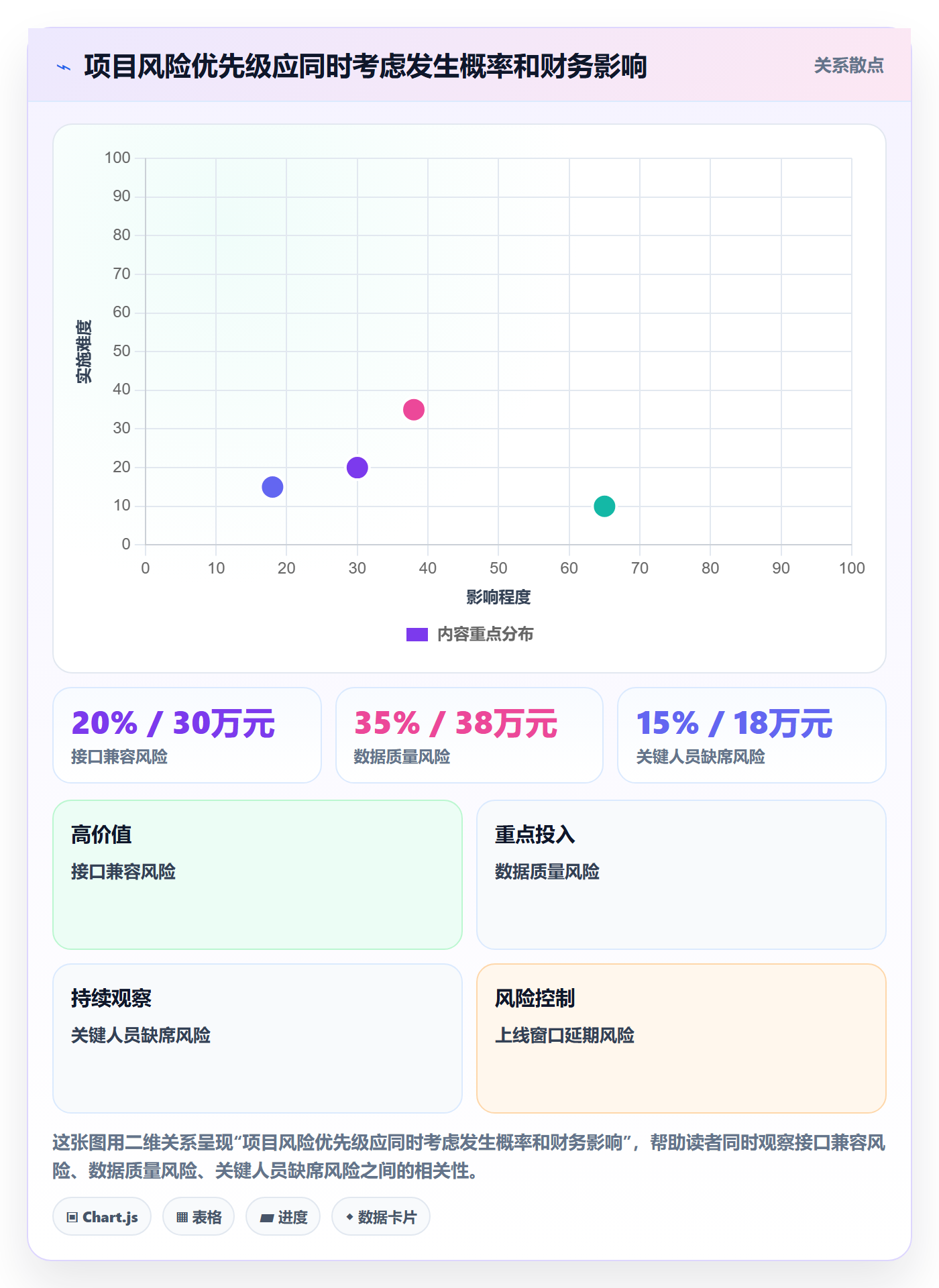939x1288 pixels.
Task: Click the 影响程度 x-axis title
Action: [x=498, y=597]
